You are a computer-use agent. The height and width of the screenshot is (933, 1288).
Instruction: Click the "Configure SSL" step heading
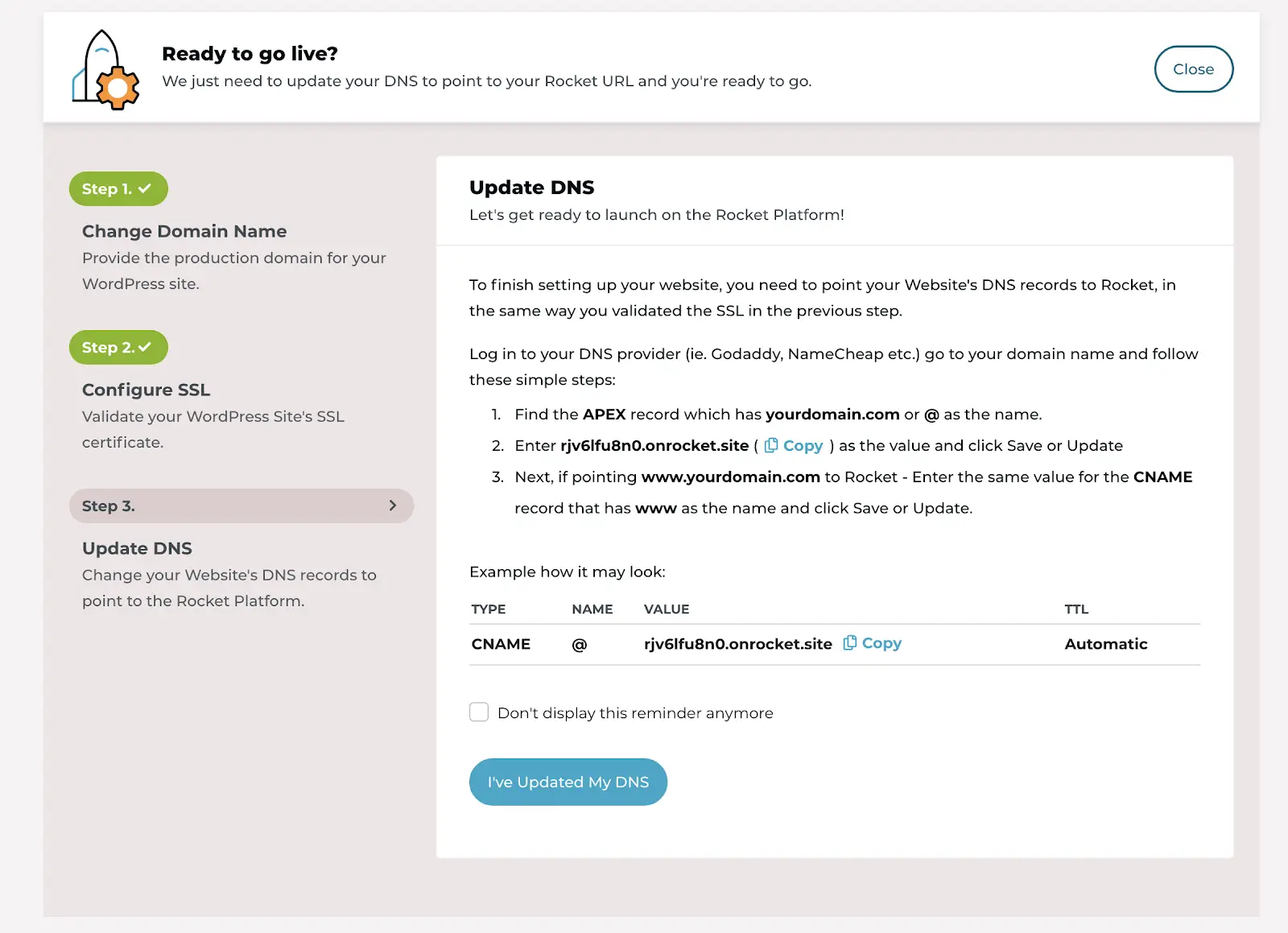tap(146, 390)
